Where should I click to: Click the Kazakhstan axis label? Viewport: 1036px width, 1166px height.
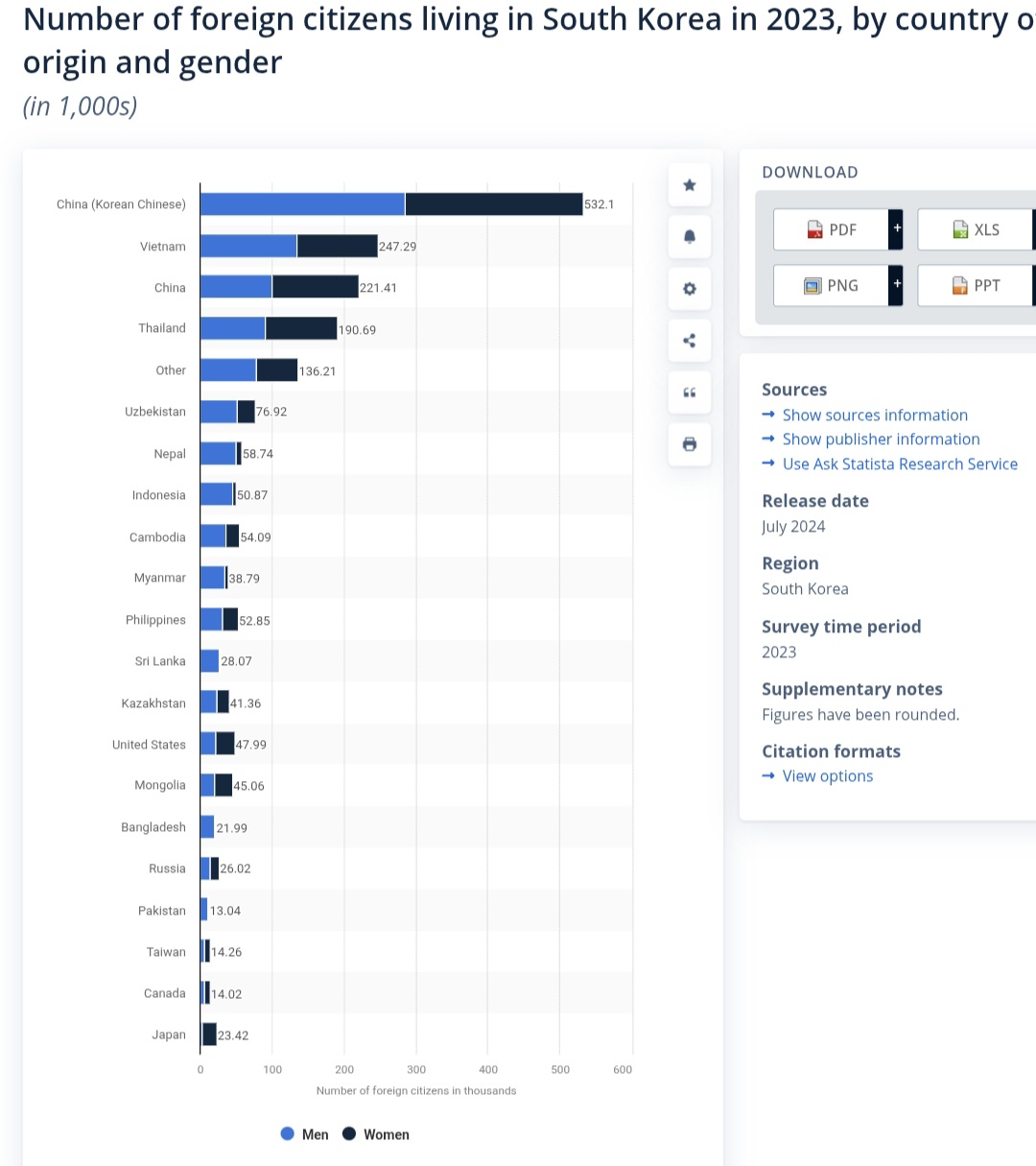153,703
